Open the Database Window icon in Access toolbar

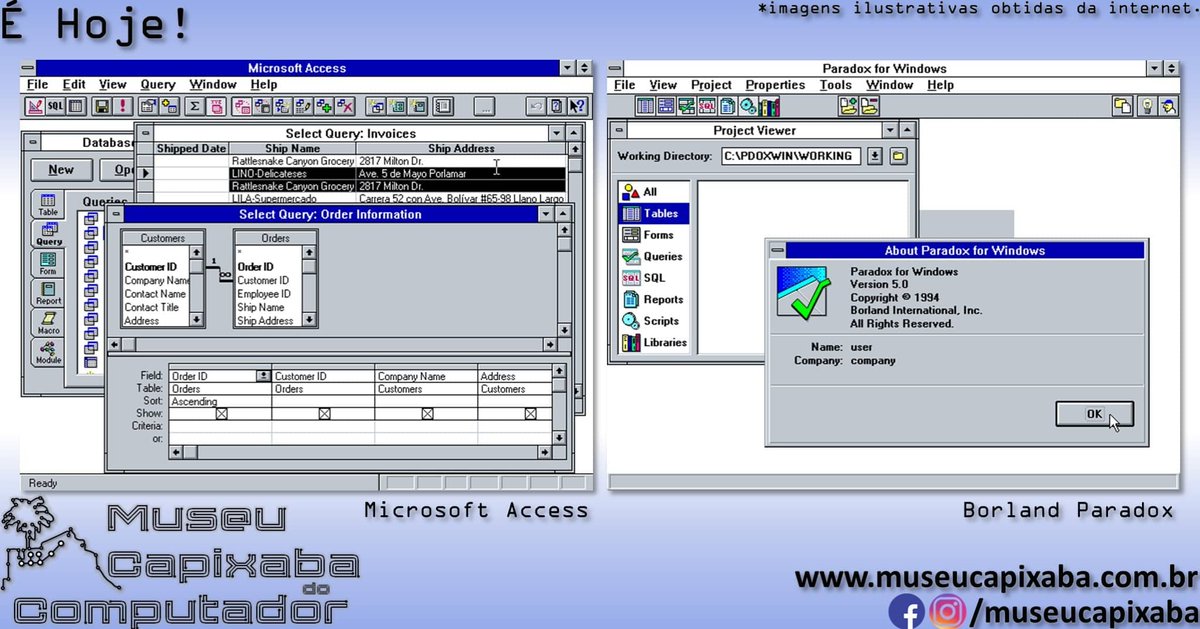(x=443, y=105)
